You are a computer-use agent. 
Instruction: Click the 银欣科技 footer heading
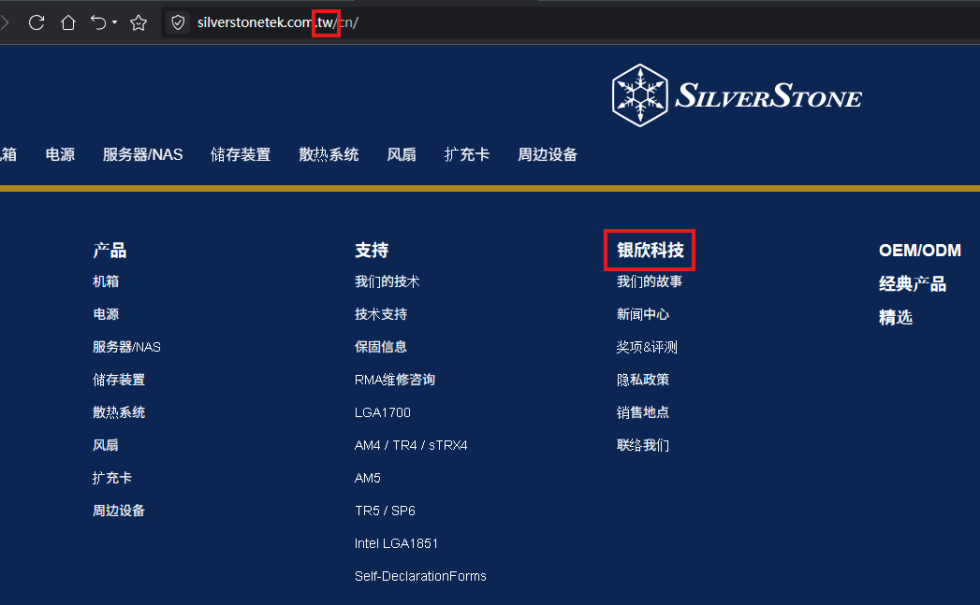pos(650,250)
